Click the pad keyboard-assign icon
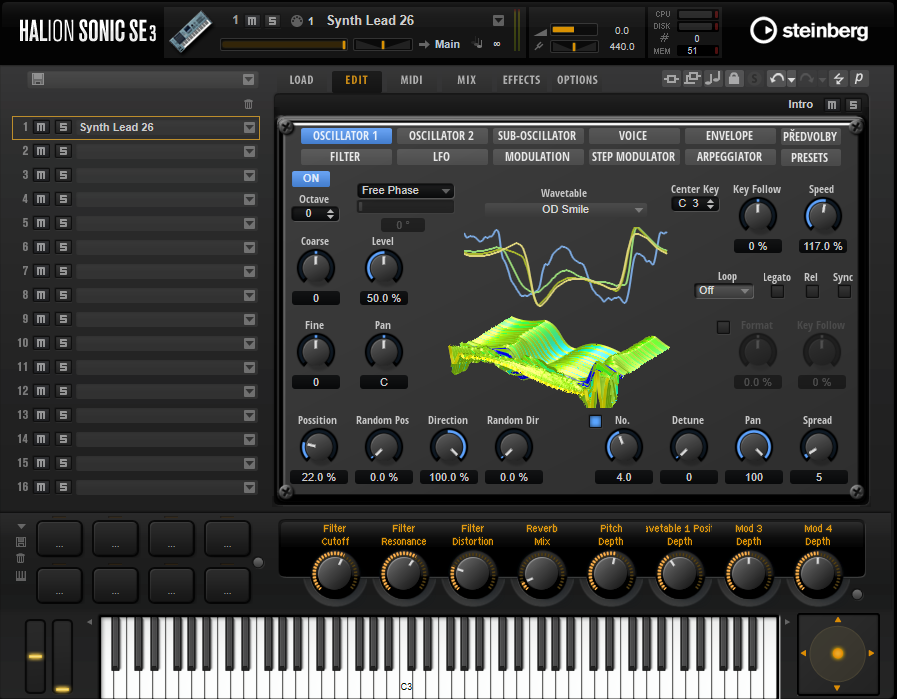Screen dimensions: 897x699 pyautogui.click(x=21, y=575)
